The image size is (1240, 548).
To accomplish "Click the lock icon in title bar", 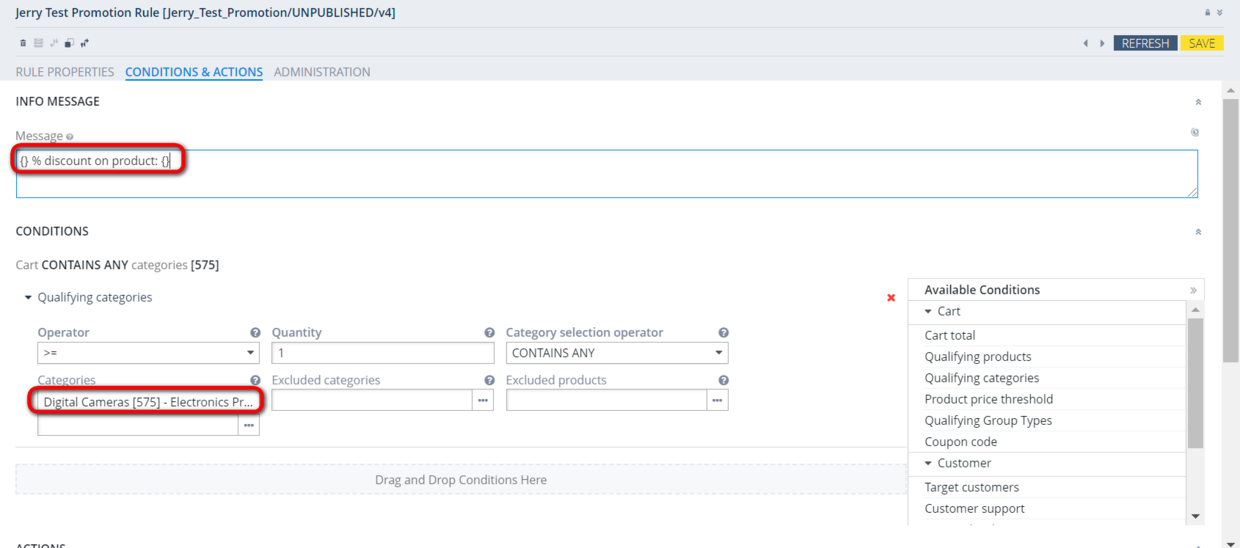I will 1208,13.
